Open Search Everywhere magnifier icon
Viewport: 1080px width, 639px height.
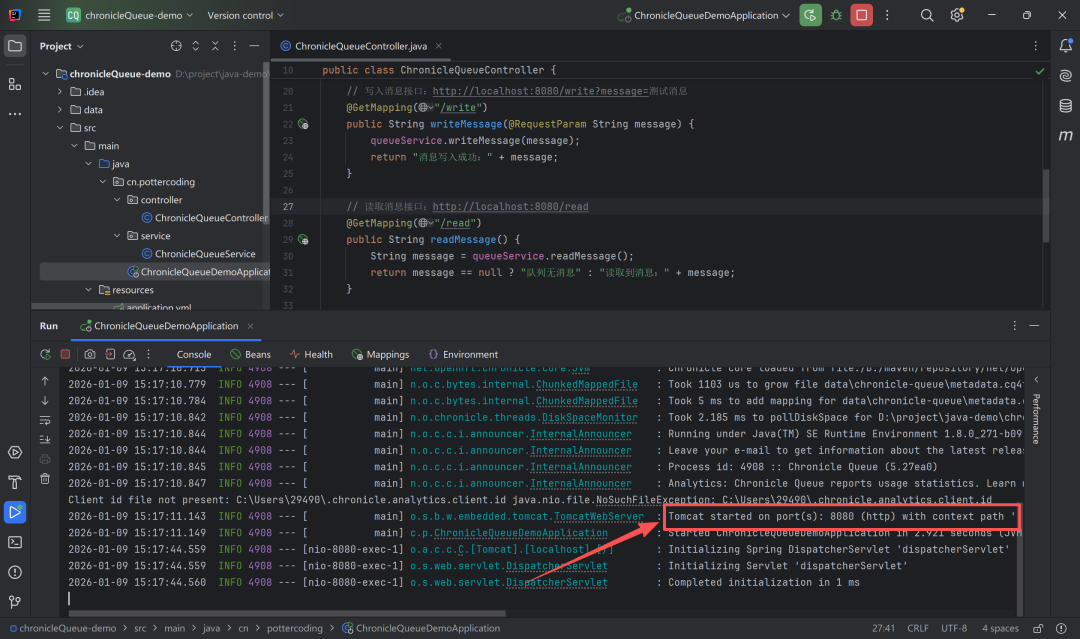[927, 15]
